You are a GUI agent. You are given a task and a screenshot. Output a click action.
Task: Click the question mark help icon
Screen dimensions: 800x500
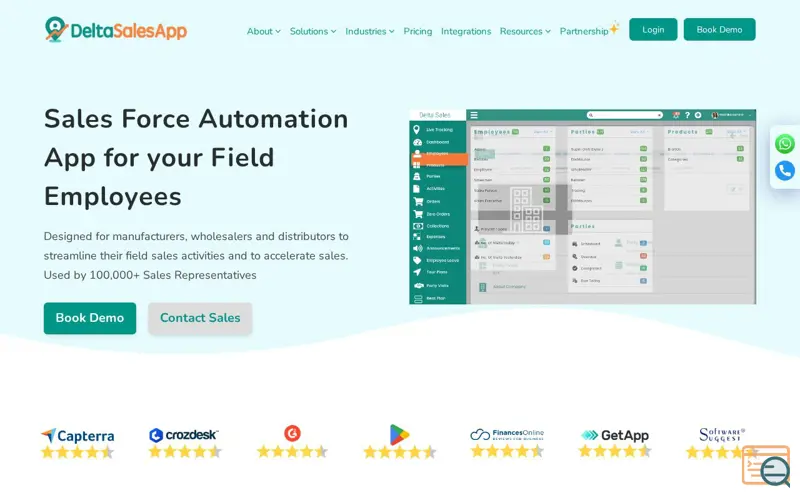(687, 115)
